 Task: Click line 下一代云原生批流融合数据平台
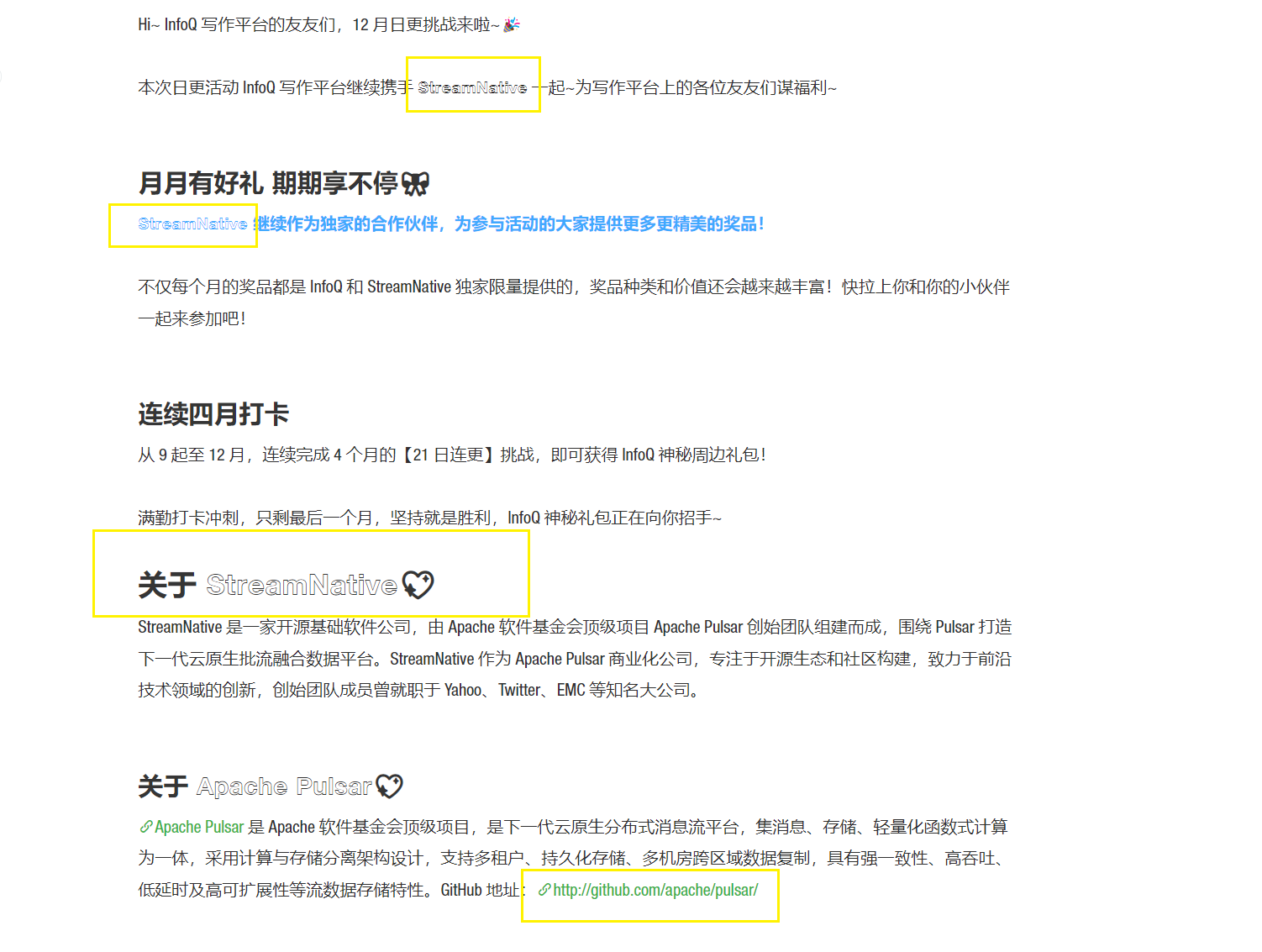tap(575, 659)
